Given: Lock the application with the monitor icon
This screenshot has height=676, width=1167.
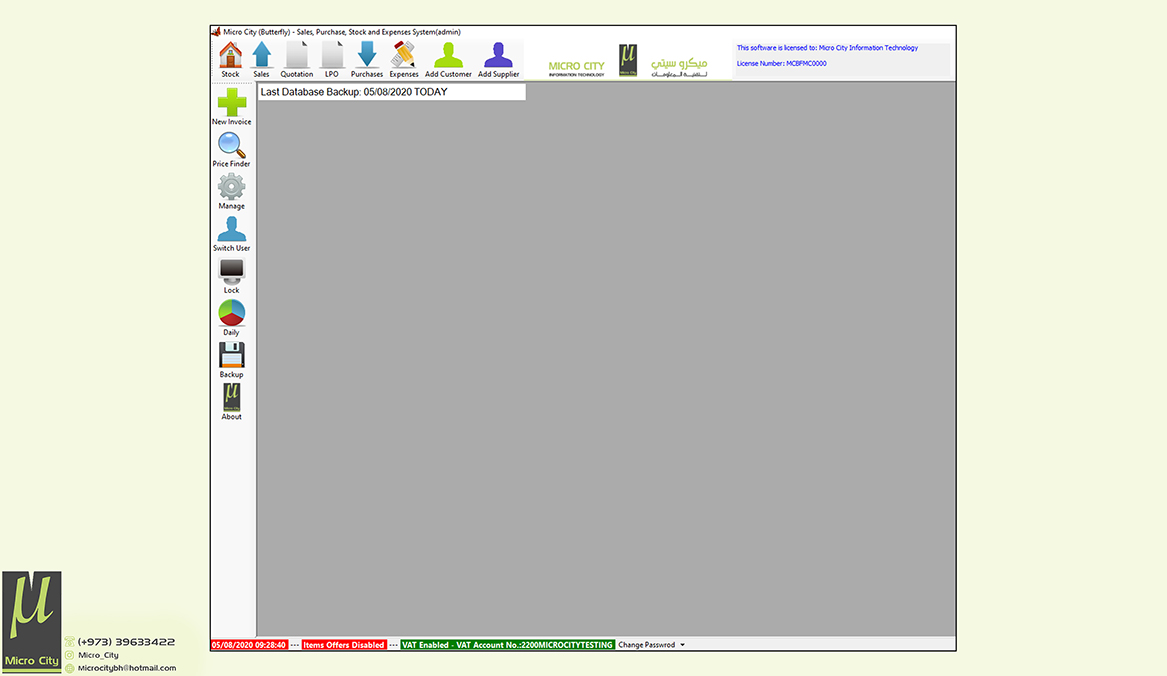Looking at the screenshot, I should 231,276.
